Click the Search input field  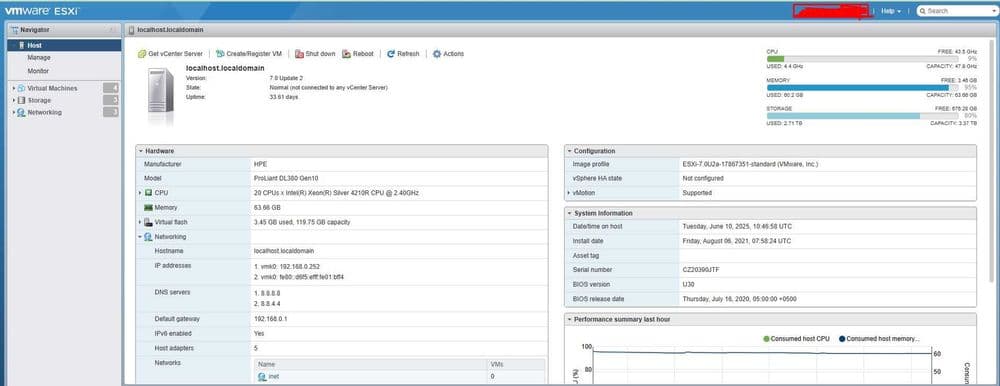(959, 11)
